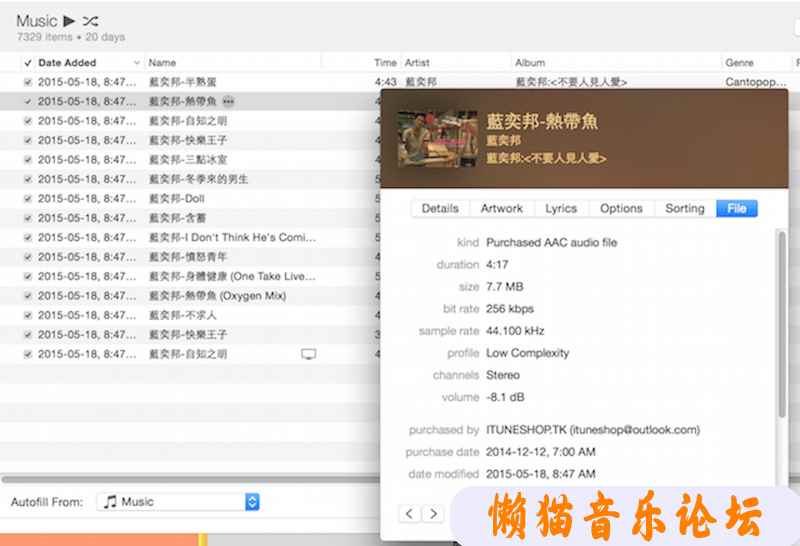Click the Cantopop genre cell
The height and width of the screenshot is (546, 800).
756,82
